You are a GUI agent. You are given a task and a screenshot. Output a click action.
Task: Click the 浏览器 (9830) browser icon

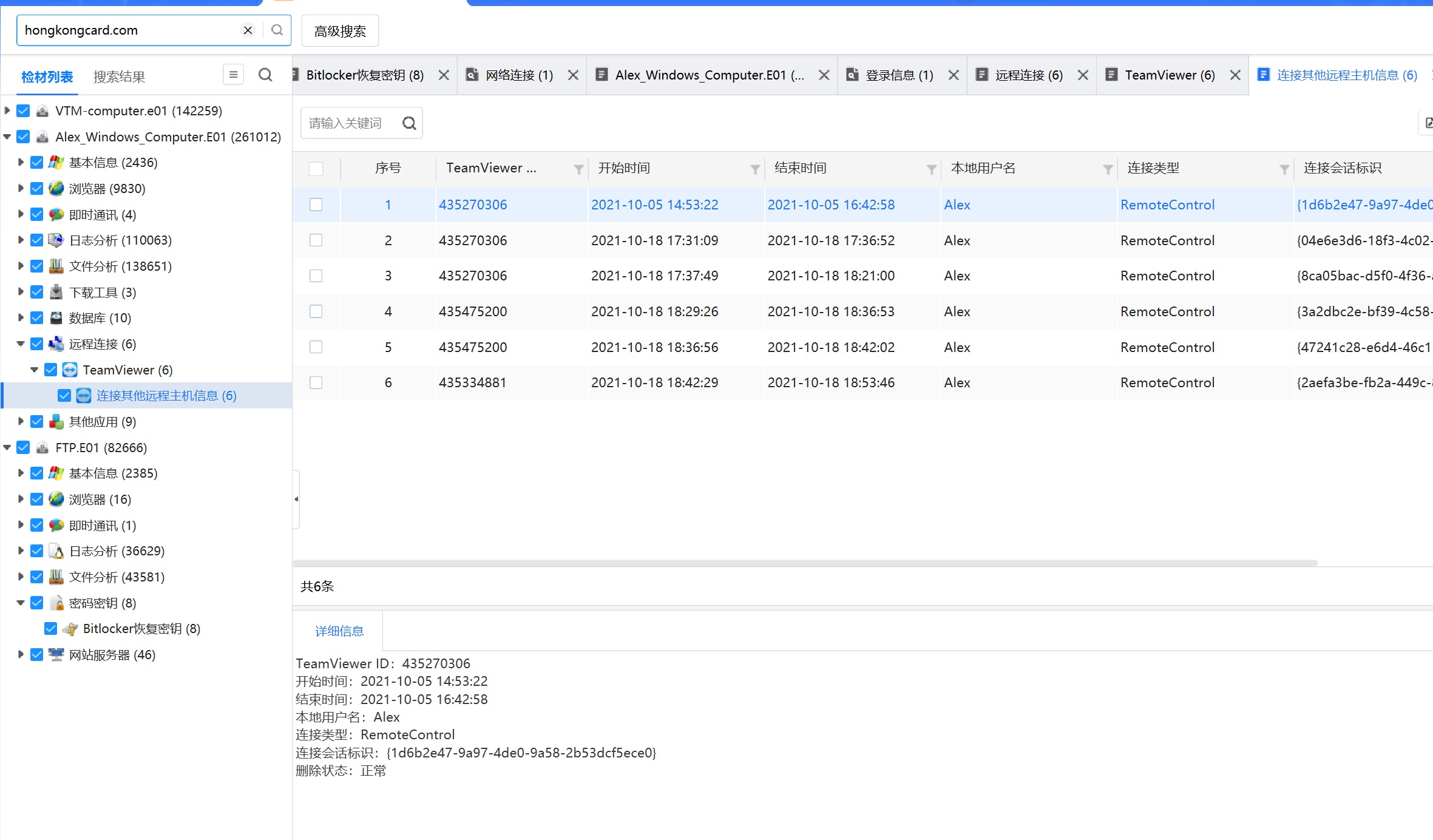56,188
